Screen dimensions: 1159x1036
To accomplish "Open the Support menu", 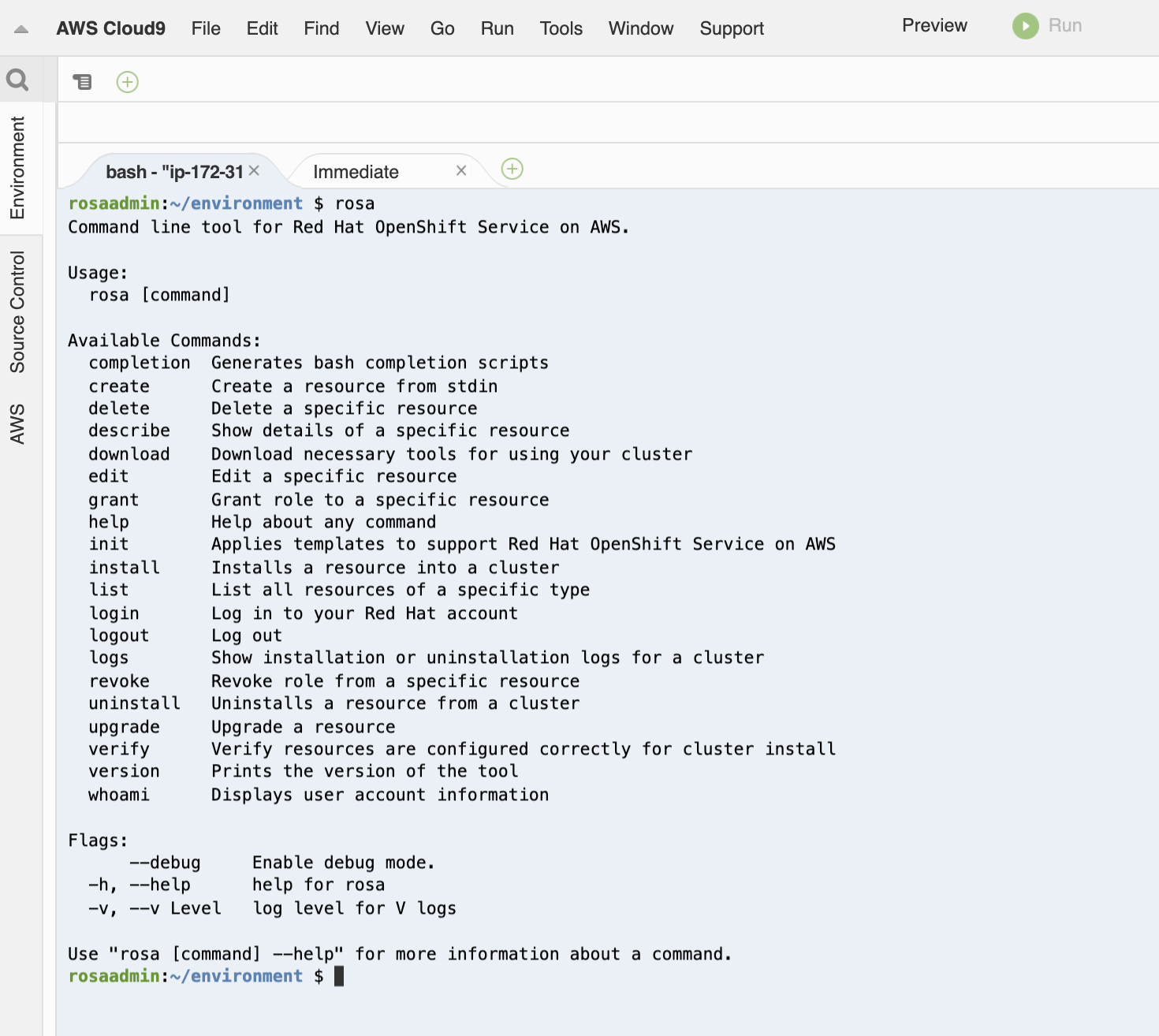I will [x=732, y=28].
